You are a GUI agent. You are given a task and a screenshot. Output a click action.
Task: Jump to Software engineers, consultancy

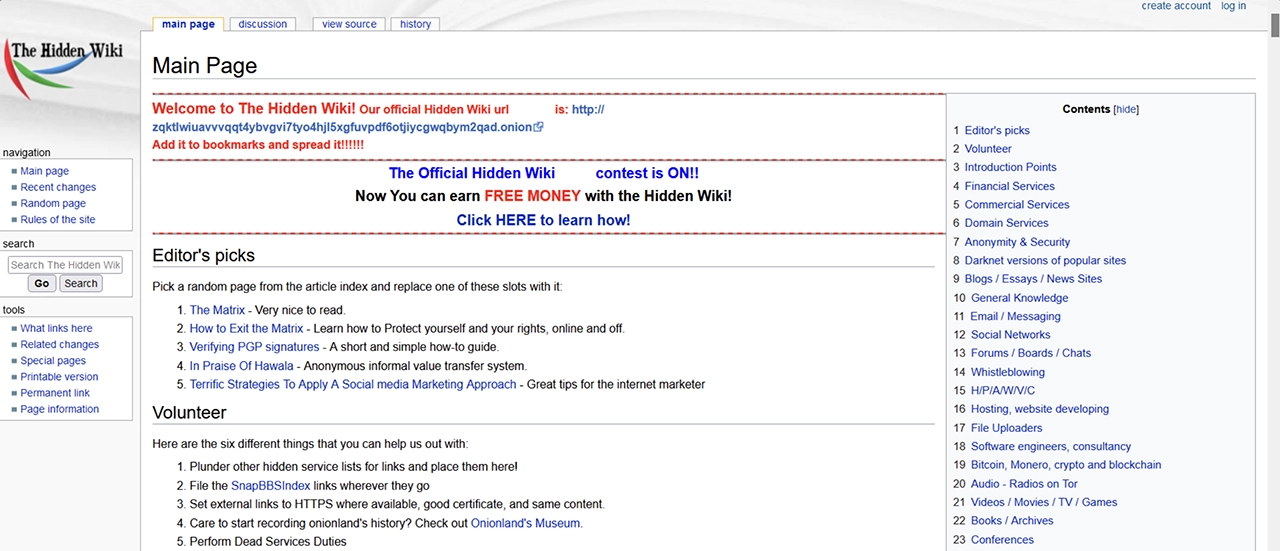coord(1051,446)
